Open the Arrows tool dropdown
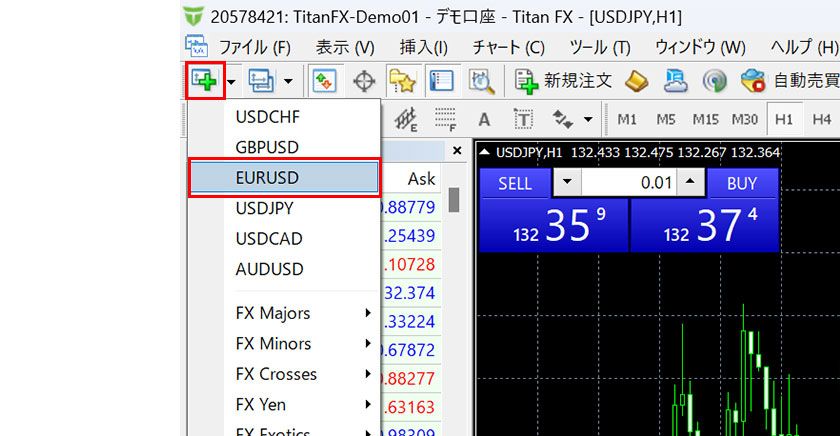Viewport: 840px width, 436px height. (x=588, y=119)
